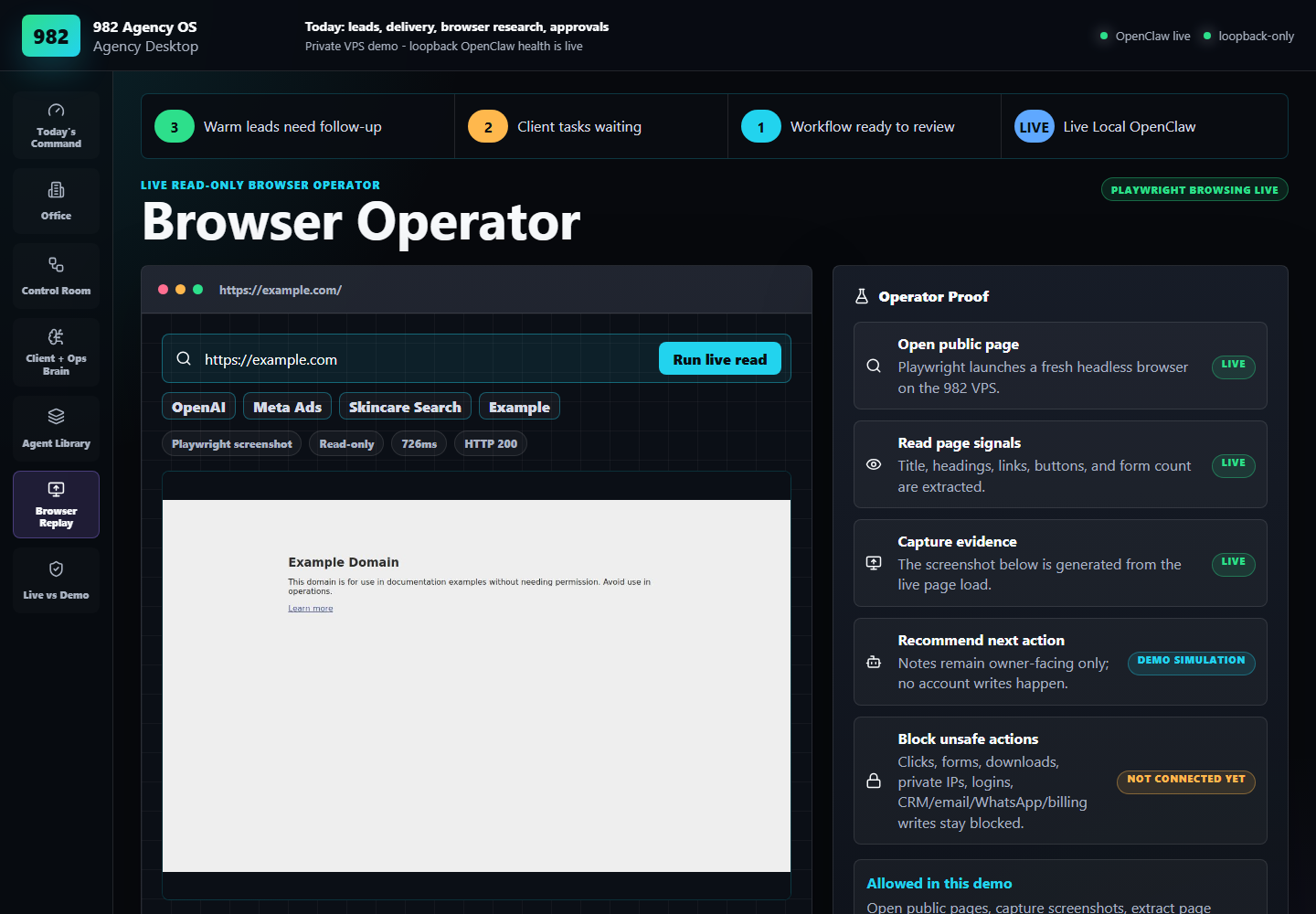Select Browser Replay in sidebar
The width and height of the screenshot is (1316, 914).
tap(56, 505)
